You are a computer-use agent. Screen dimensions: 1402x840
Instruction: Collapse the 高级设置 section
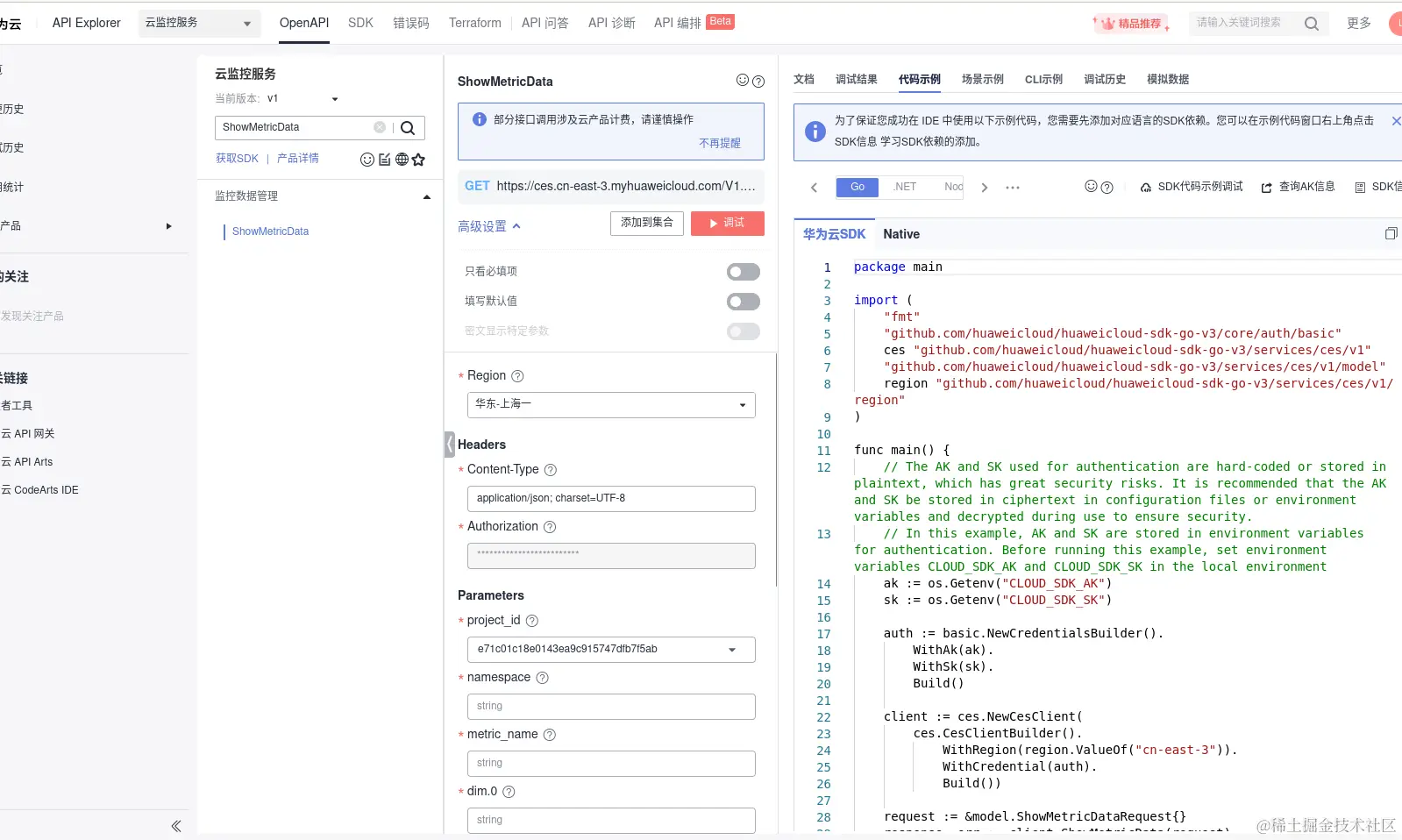click(x=489, y=226)
